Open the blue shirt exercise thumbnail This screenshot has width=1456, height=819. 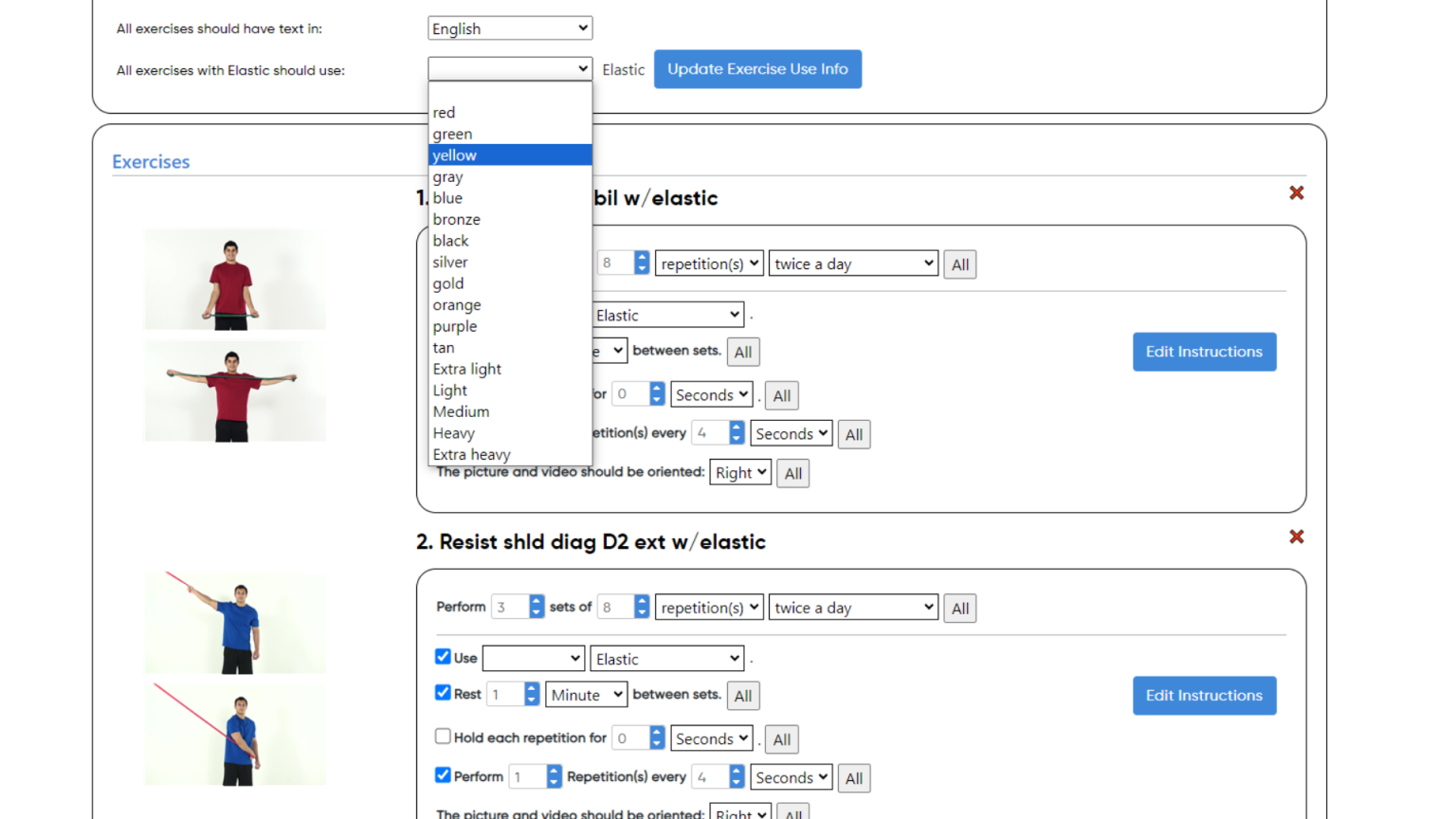pyautogui.click(x=234, y=623)
